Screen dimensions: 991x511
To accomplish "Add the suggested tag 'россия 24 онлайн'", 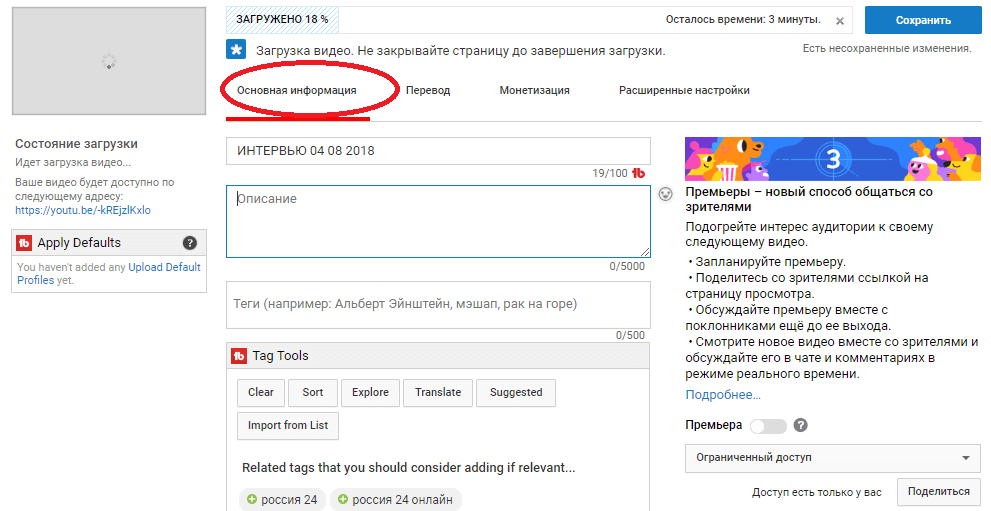I will pos(395,500).
